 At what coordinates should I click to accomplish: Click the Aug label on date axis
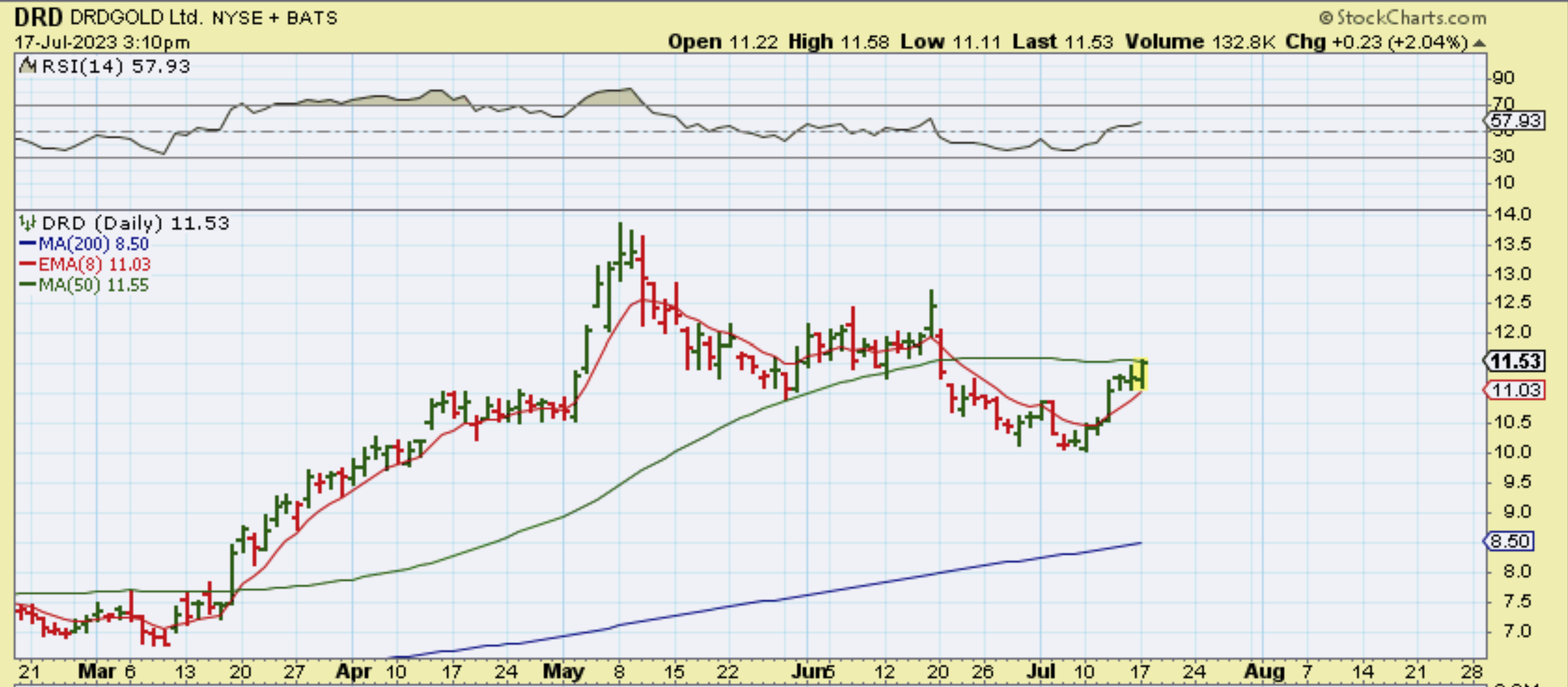tap(1263, 671)
